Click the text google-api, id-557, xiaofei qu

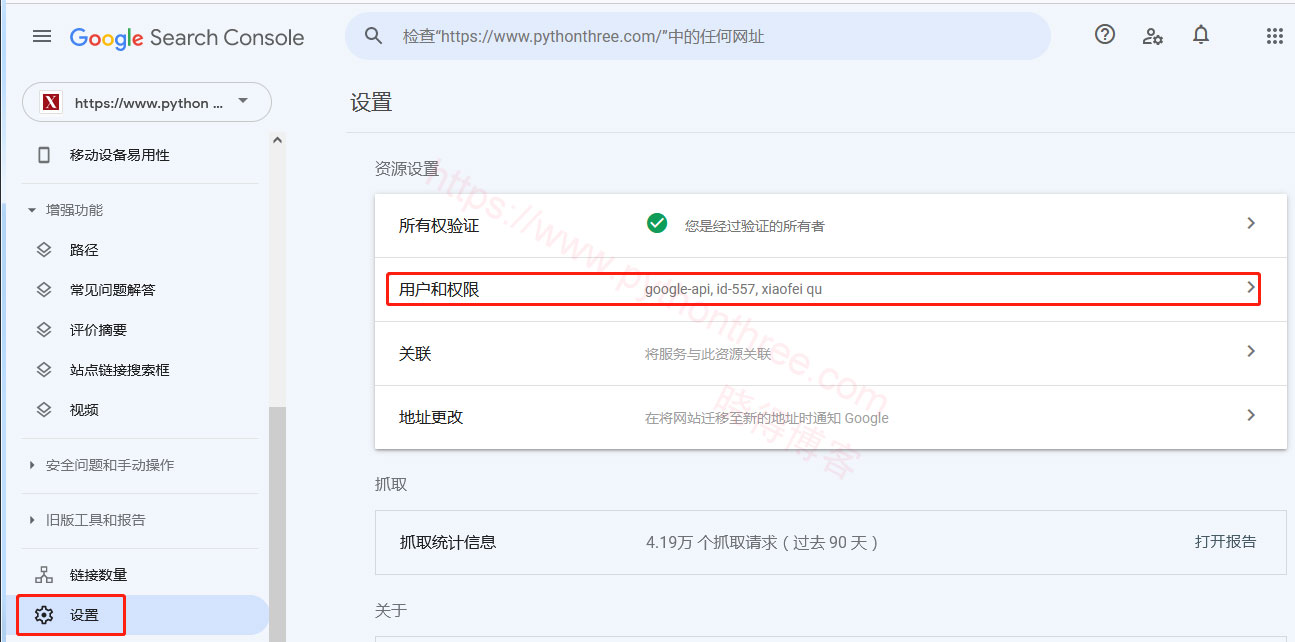pos(733,289)
